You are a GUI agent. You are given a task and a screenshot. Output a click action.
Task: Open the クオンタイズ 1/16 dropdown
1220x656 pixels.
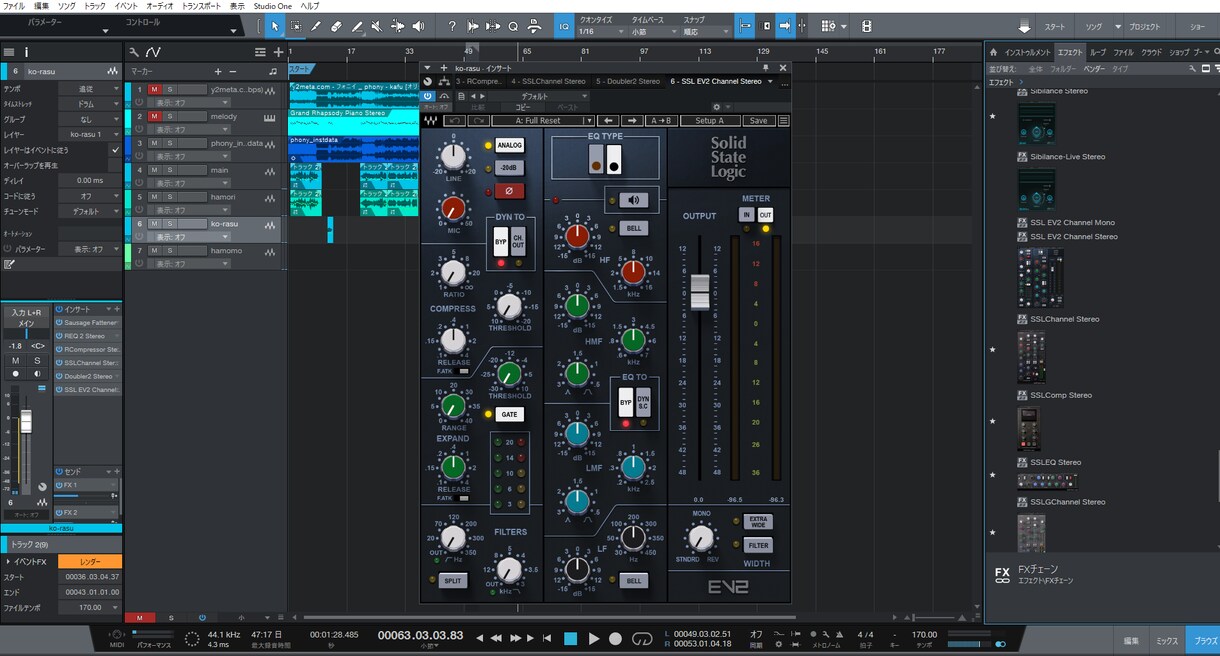602,32
